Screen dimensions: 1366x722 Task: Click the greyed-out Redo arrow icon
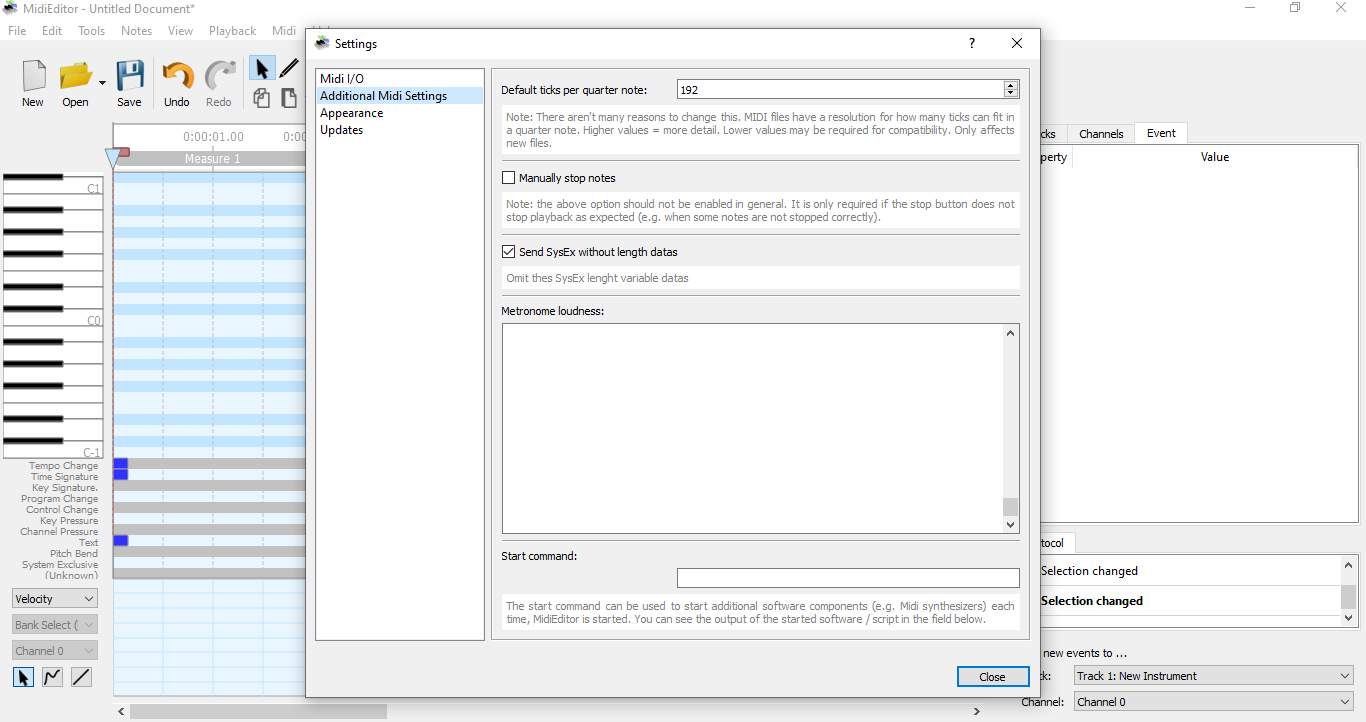[219, 76]
